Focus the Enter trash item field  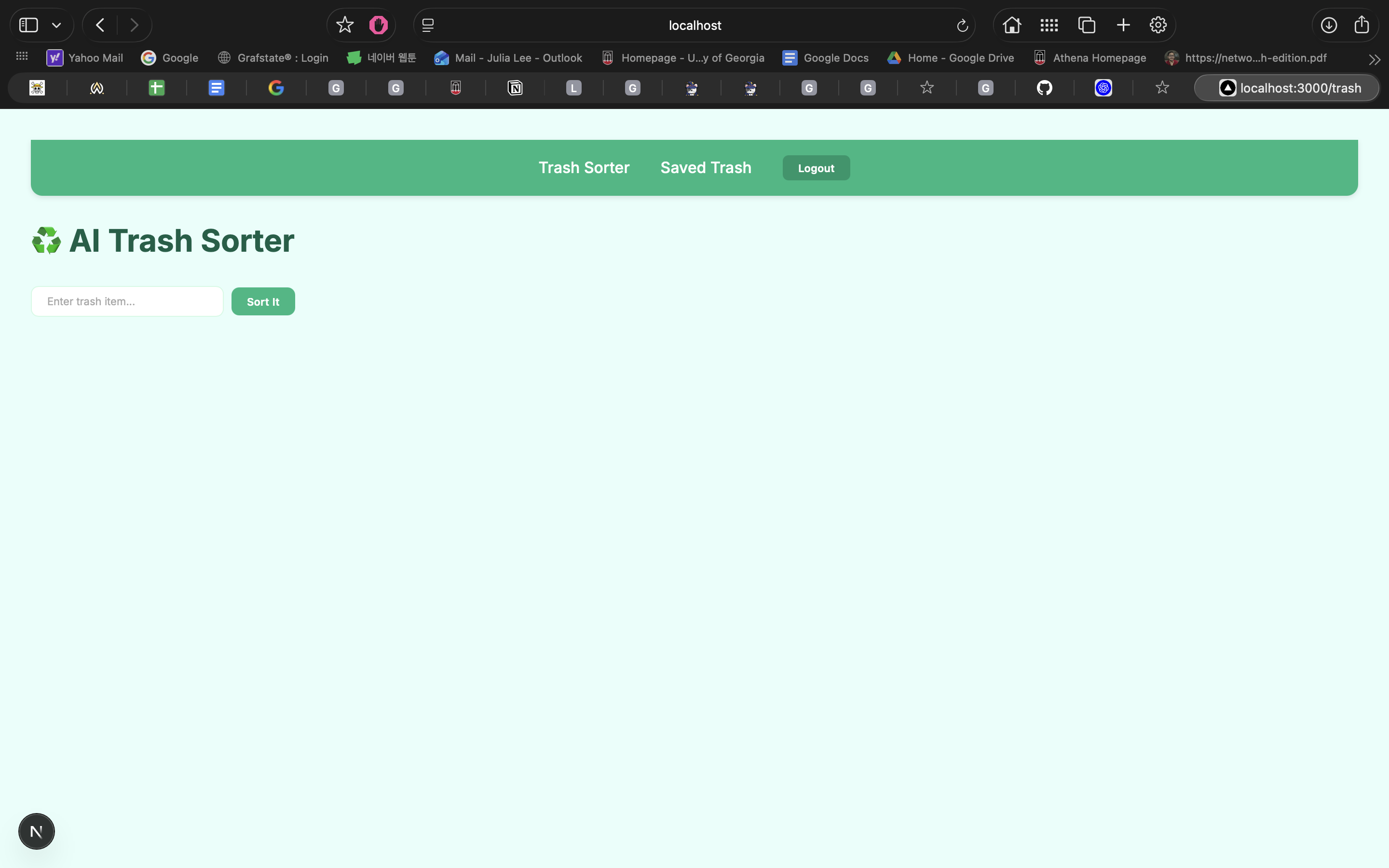click(127, 301)
